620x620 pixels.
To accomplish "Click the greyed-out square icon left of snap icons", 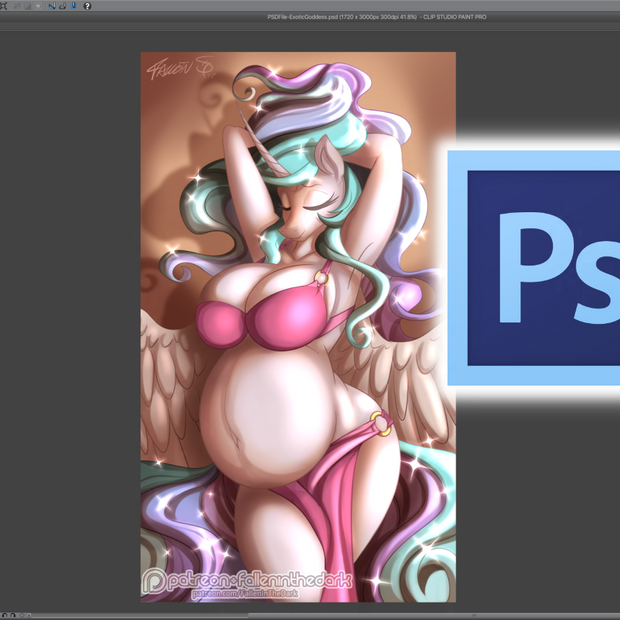I will tap(38, 6).
